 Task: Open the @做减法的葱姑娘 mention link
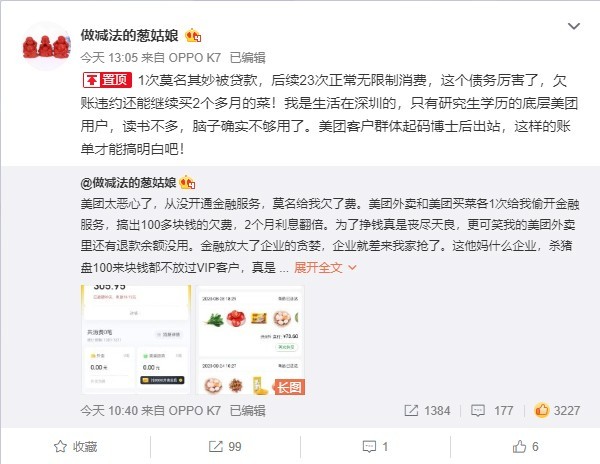[x=128, y=183]
